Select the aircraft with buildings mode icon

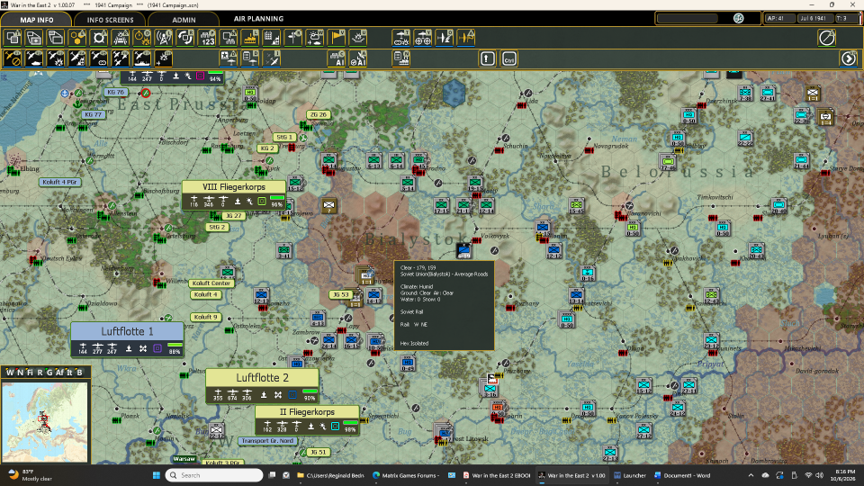pos(77,58)
